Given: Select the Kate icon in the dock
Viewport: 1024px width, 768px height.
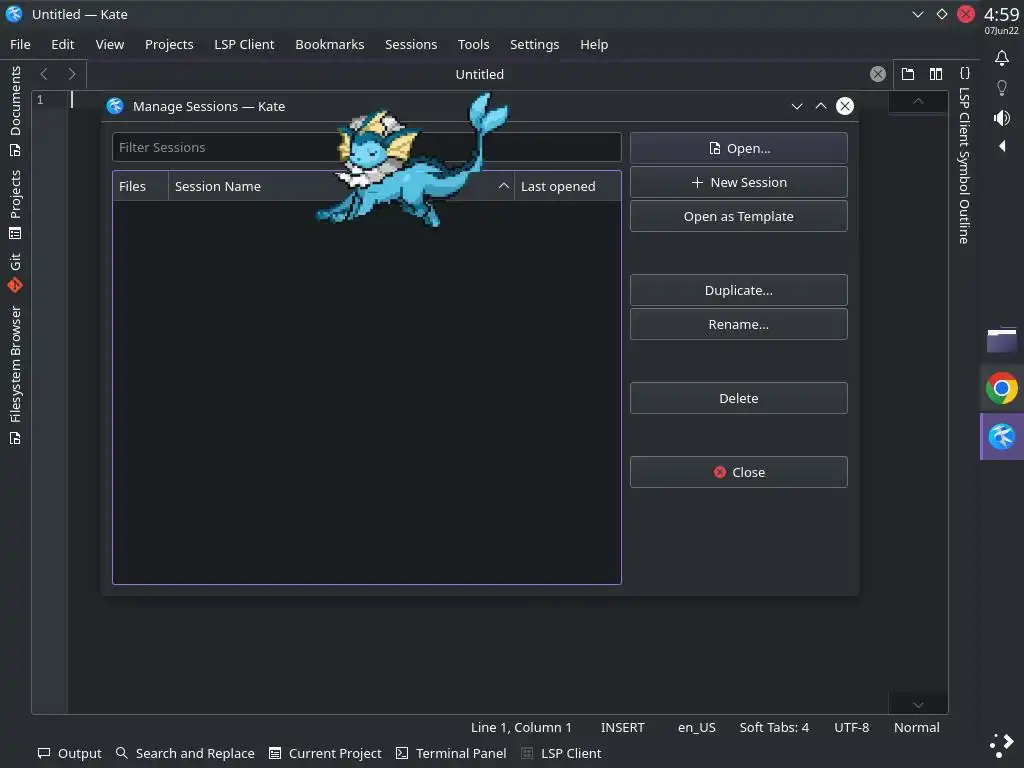Looking at the screenshot, I should click(x=1002, y=437).
